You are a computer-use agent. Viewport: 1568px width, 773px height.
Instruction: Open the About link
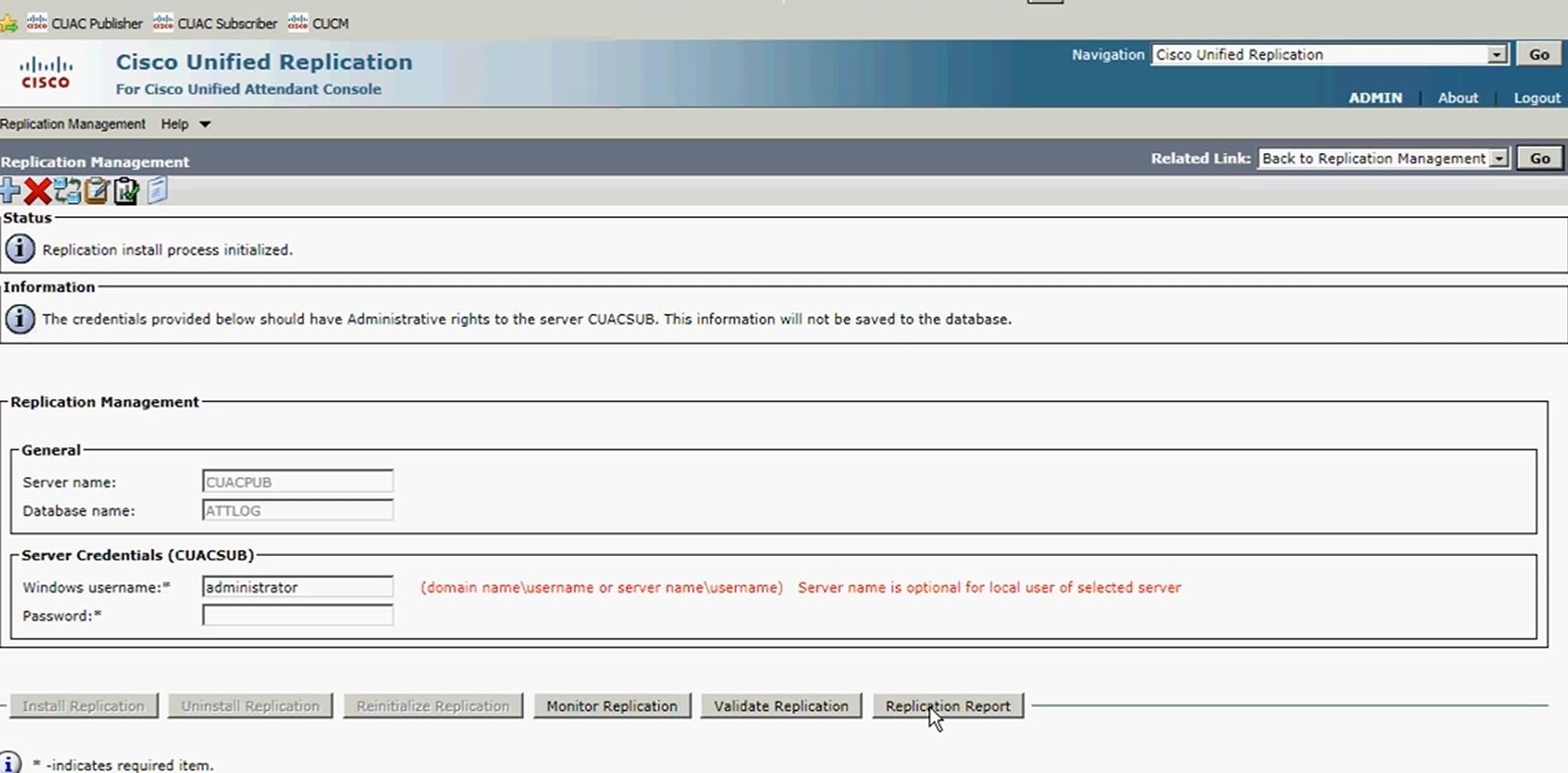point(1457,97)
